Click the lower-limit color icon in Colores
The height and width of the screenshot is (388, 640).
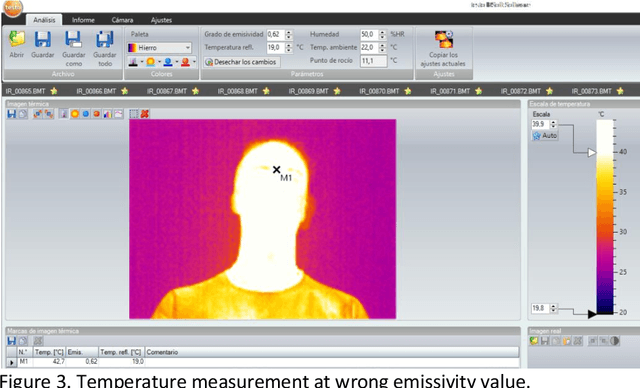(133, 62)
